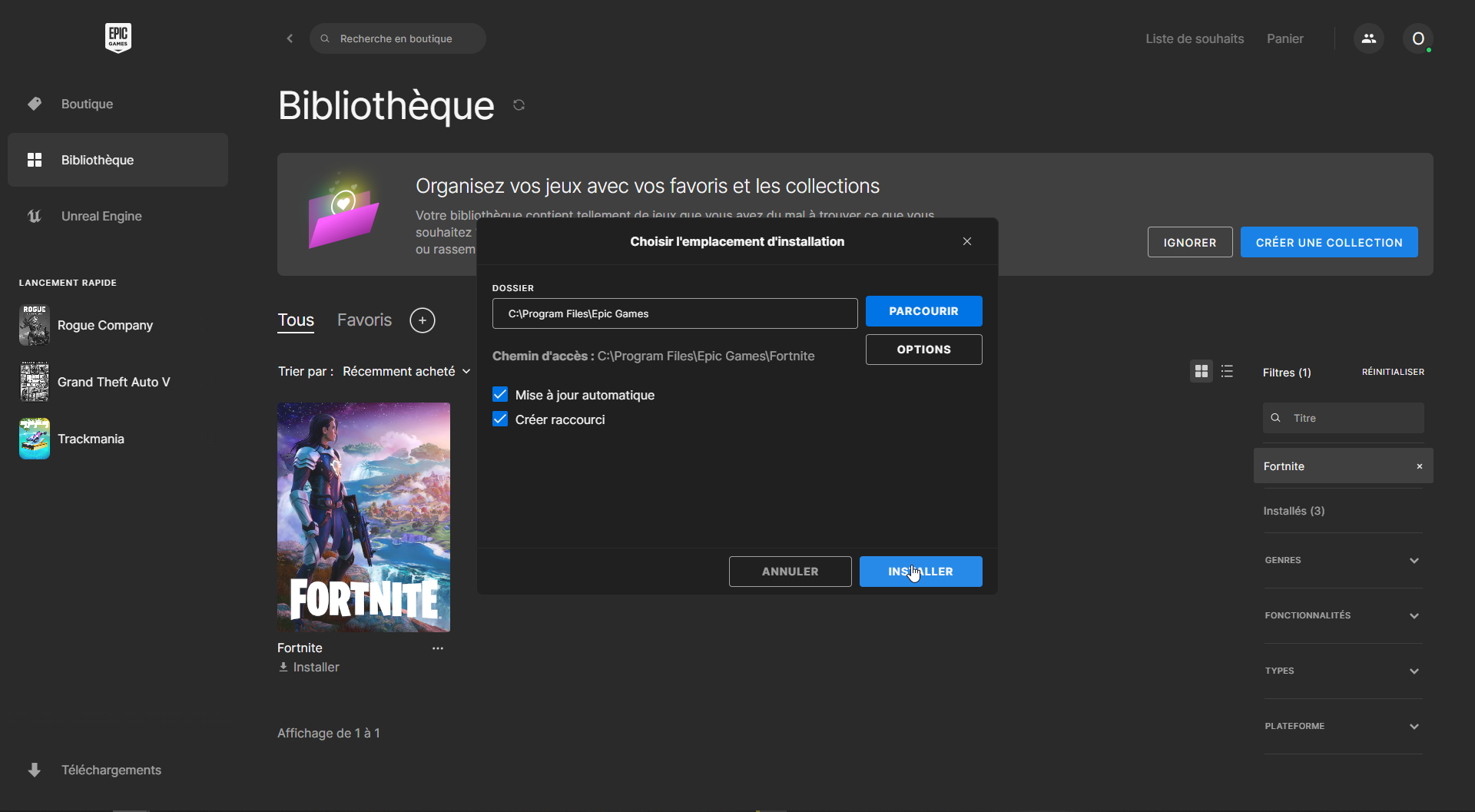This screenshot has height=812, width=1475.
Task: Click the library refresh icon beside Bibliothèque
Action: (x=519, y=105)
